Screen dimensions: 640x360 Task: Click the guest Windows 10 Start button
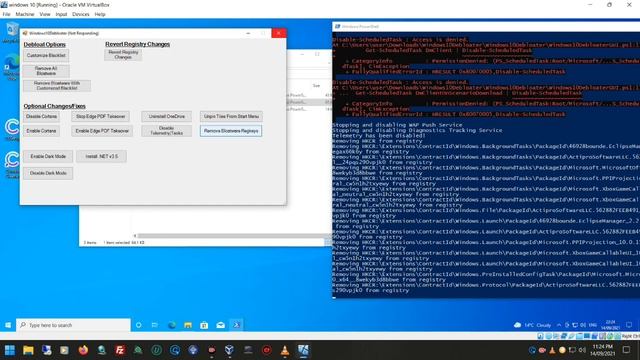(x=8, y=325)
